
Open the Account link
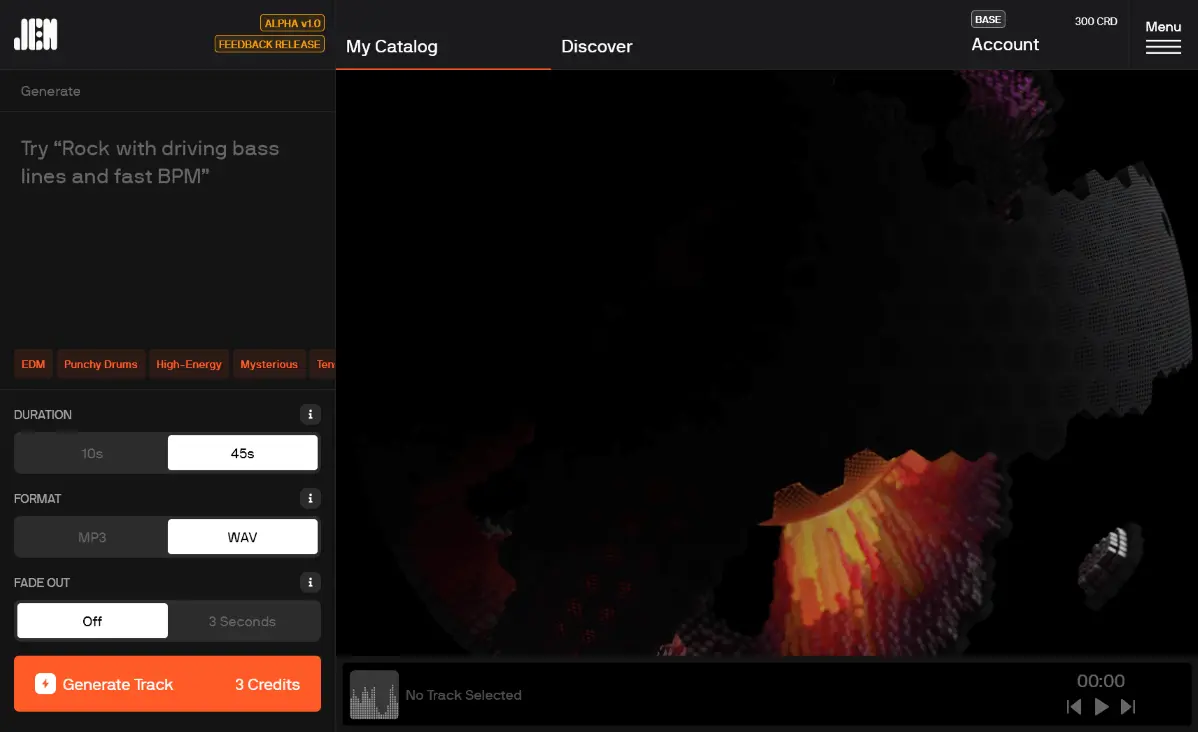pos(1005,44)
